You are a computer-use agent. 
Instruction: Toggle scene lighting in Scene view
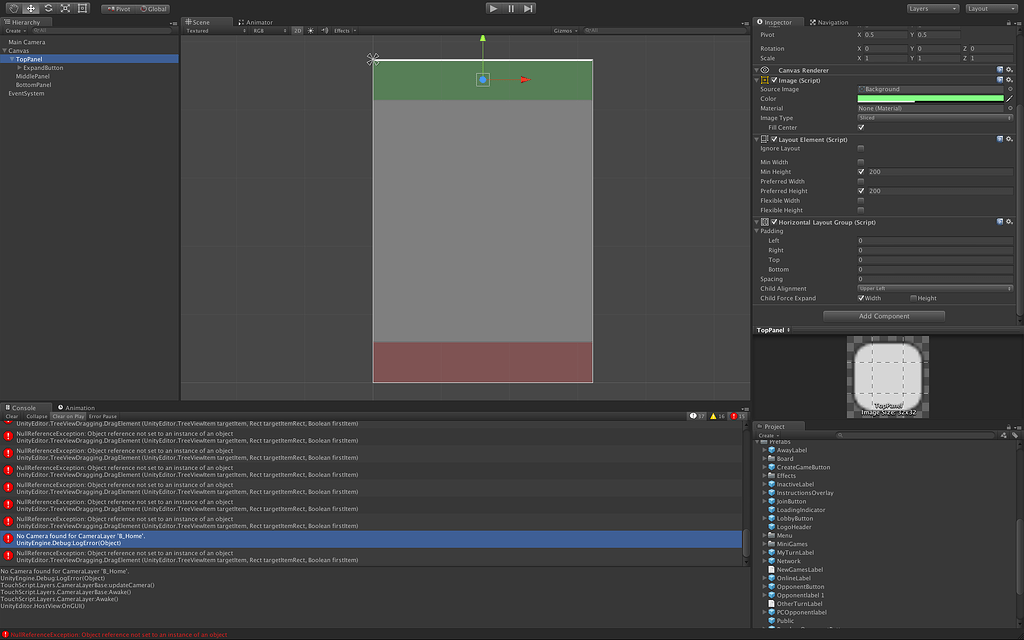311,31
